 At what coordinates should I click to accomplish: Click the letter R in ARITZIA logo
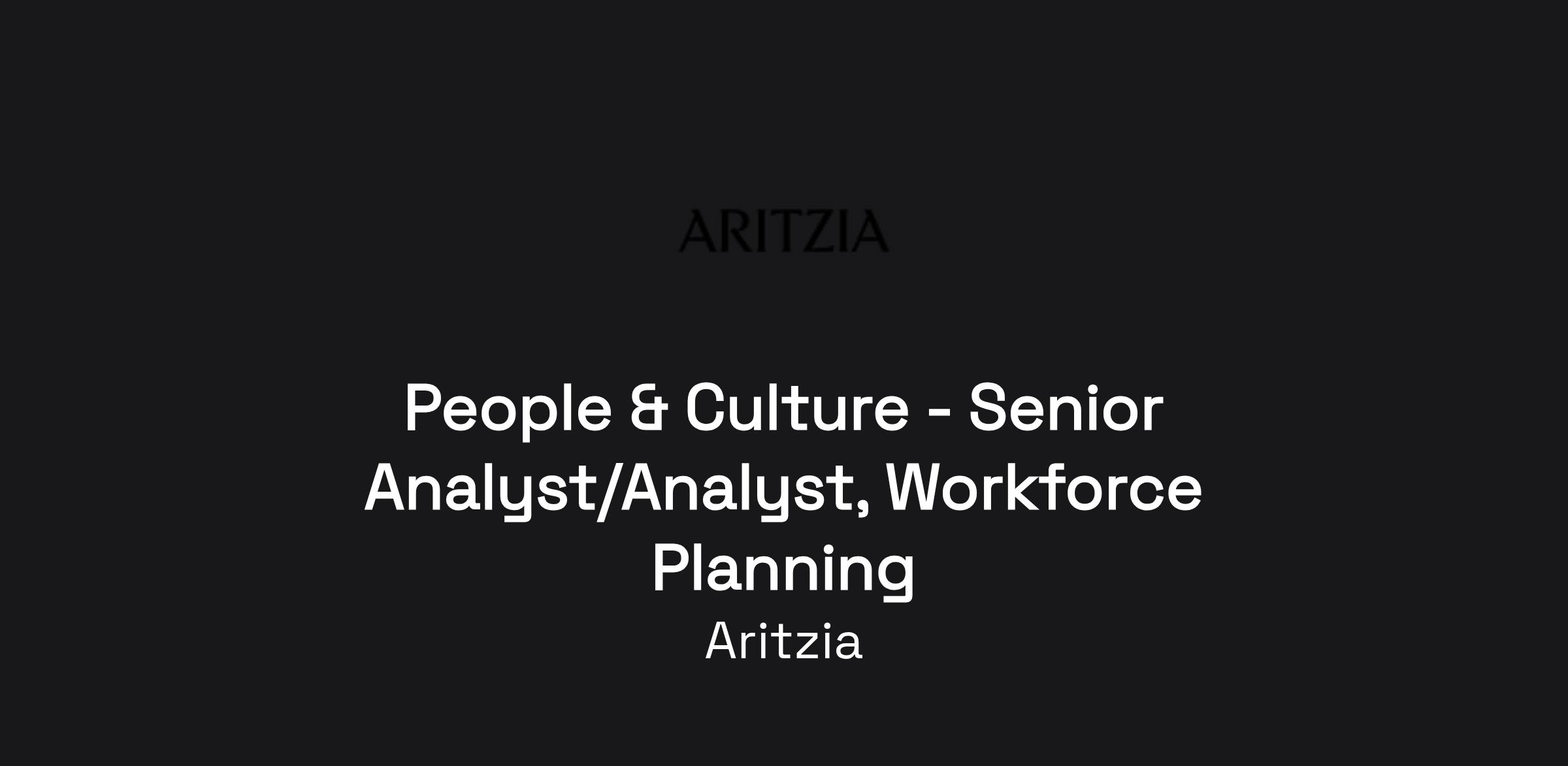736,231
